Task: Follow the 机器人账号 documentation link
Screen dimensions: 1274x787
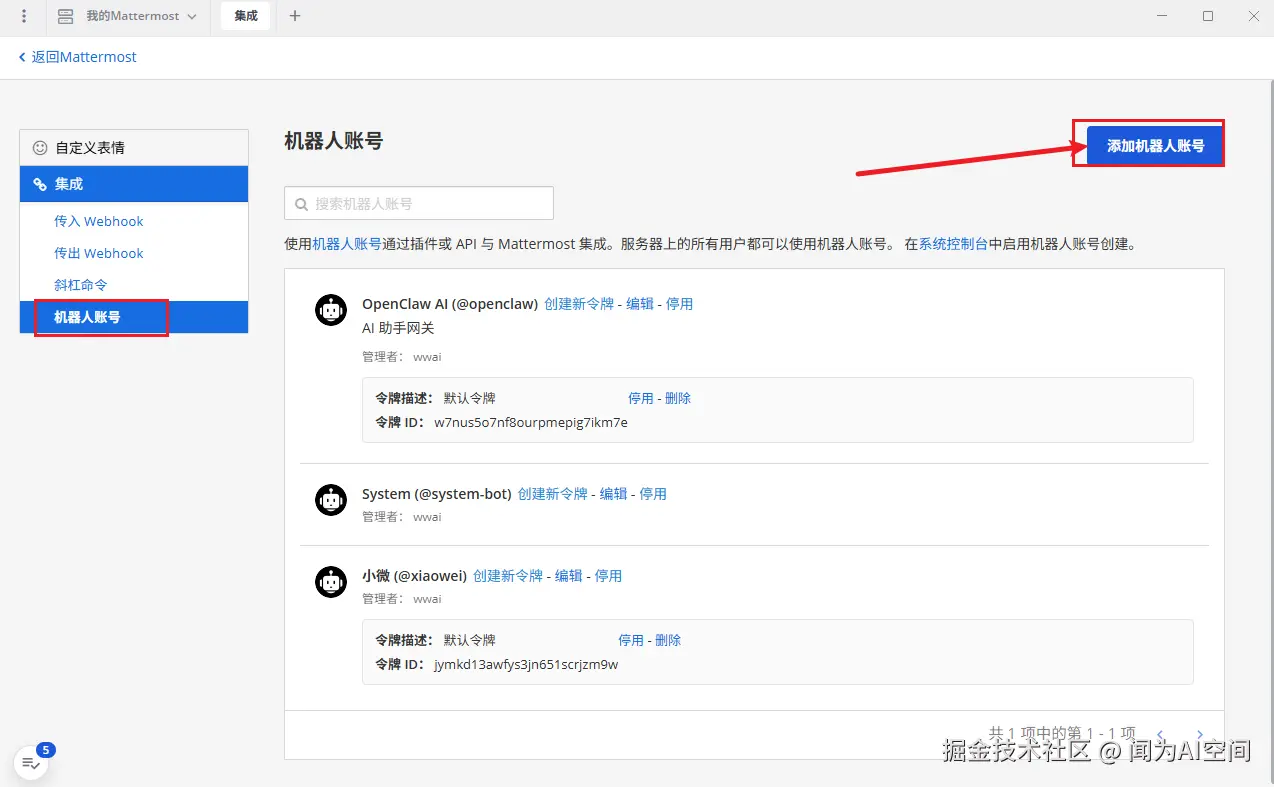Action: [x=346, y=243]
